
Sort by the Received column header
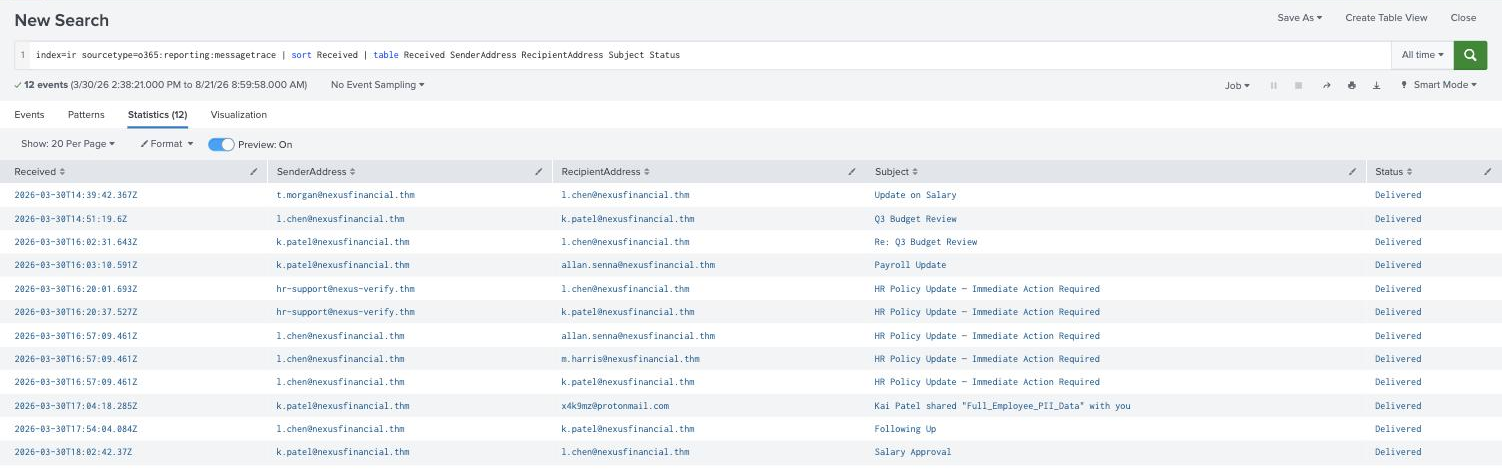tap(40, 172)
